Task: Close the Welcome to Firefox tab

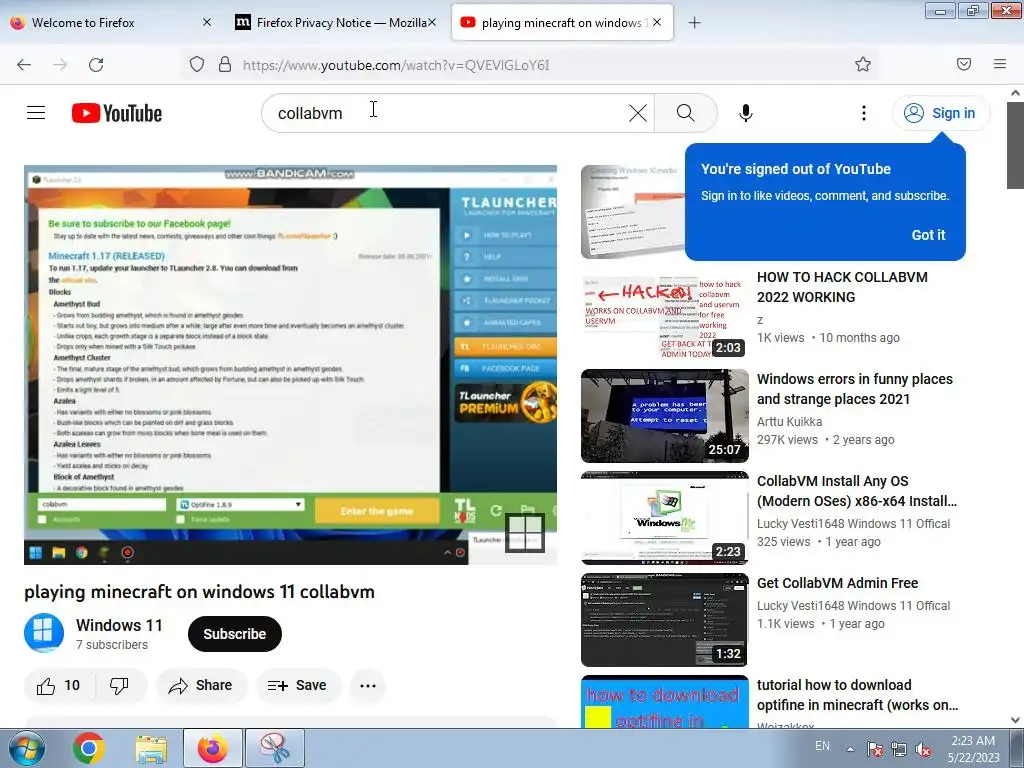Action: click(x=207, y=22)
